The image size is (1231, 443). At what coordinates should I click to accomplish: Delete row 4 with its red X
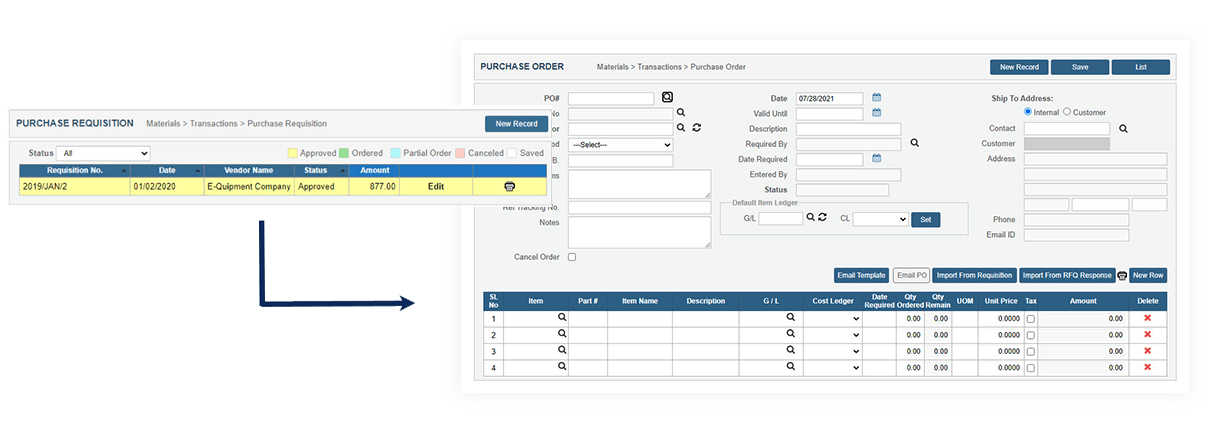pyautogui.click(x=1147, y=367)
